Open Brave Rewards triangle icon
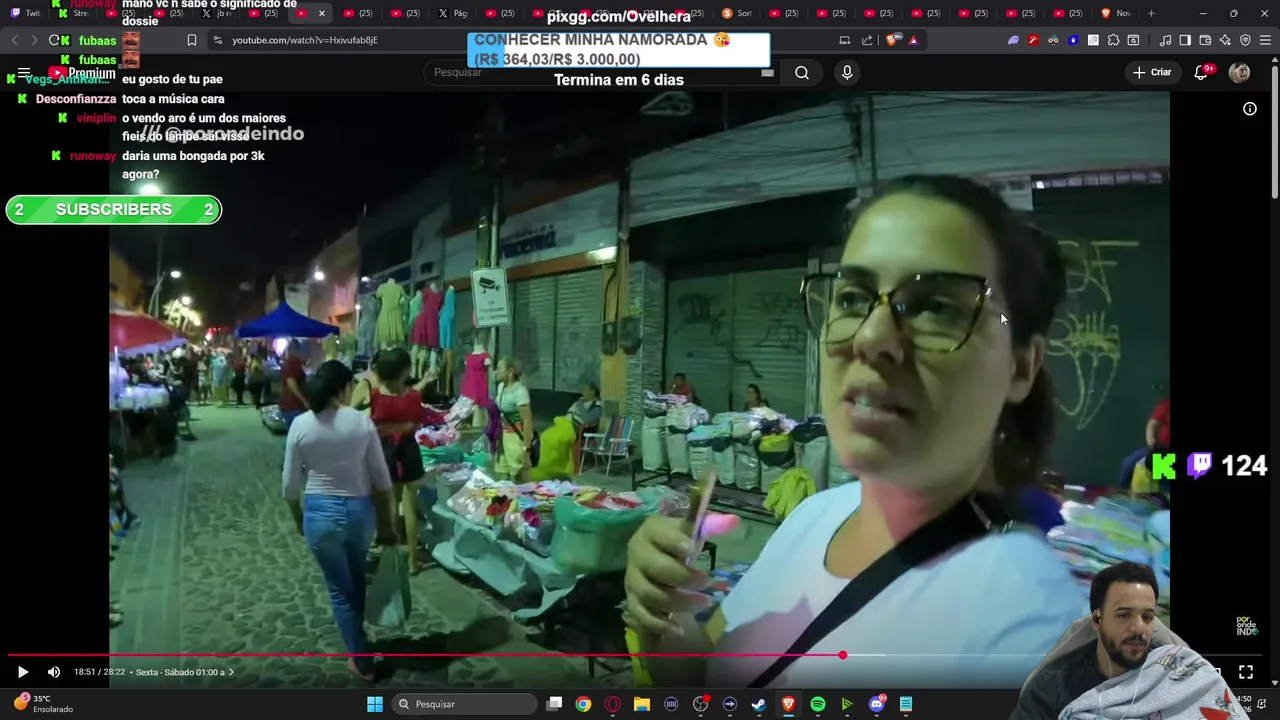 click(x=913, y=40)
